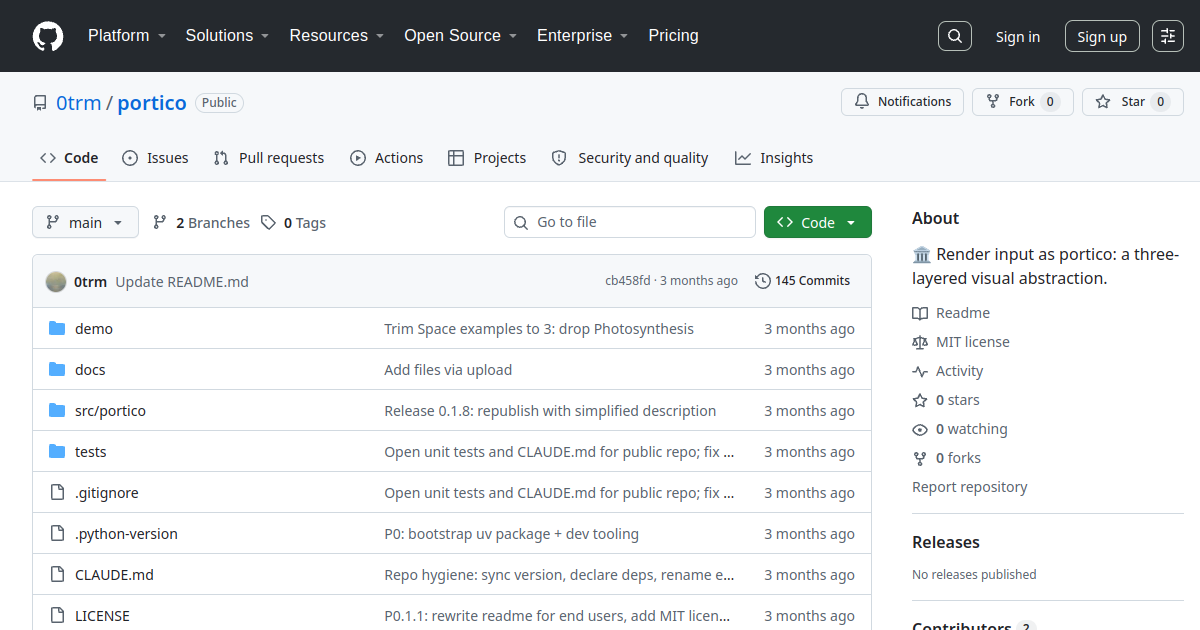This screenshot has width=1200, height=630.
Task: Open the search magnifier button
Action: coord(955,36)
